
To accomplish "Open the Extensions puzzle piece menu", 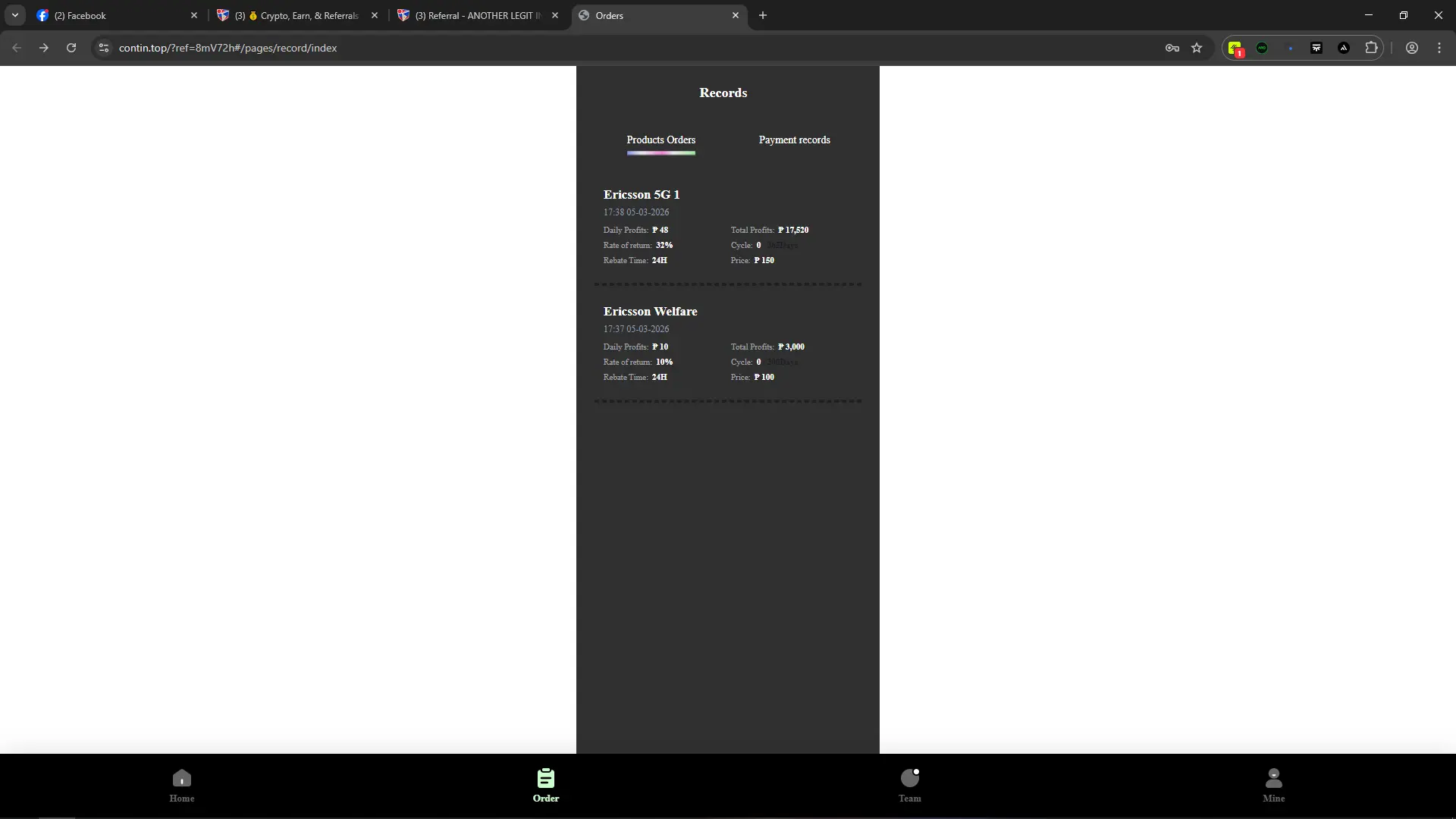I will pyautogui.click(x=1371, y=48).
